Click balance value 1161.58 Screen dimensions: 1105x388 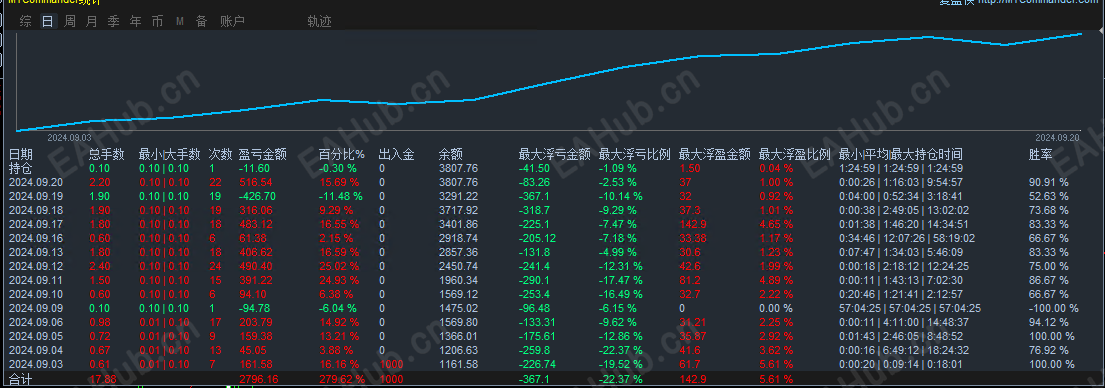pos(458,364)
